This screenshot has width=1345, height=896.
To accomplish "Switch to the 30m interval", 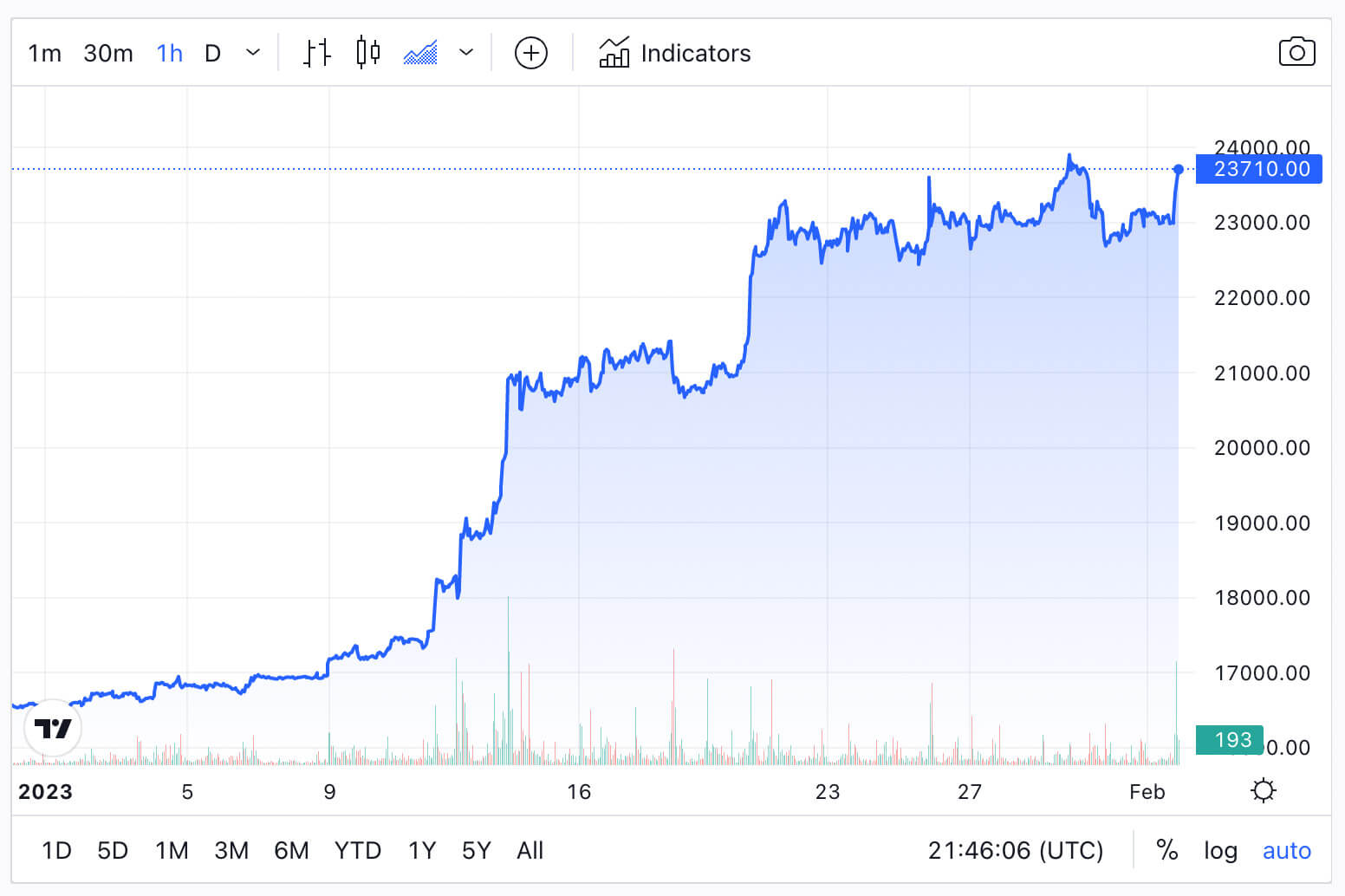I will pyautogui.click(x=107, y=52).
